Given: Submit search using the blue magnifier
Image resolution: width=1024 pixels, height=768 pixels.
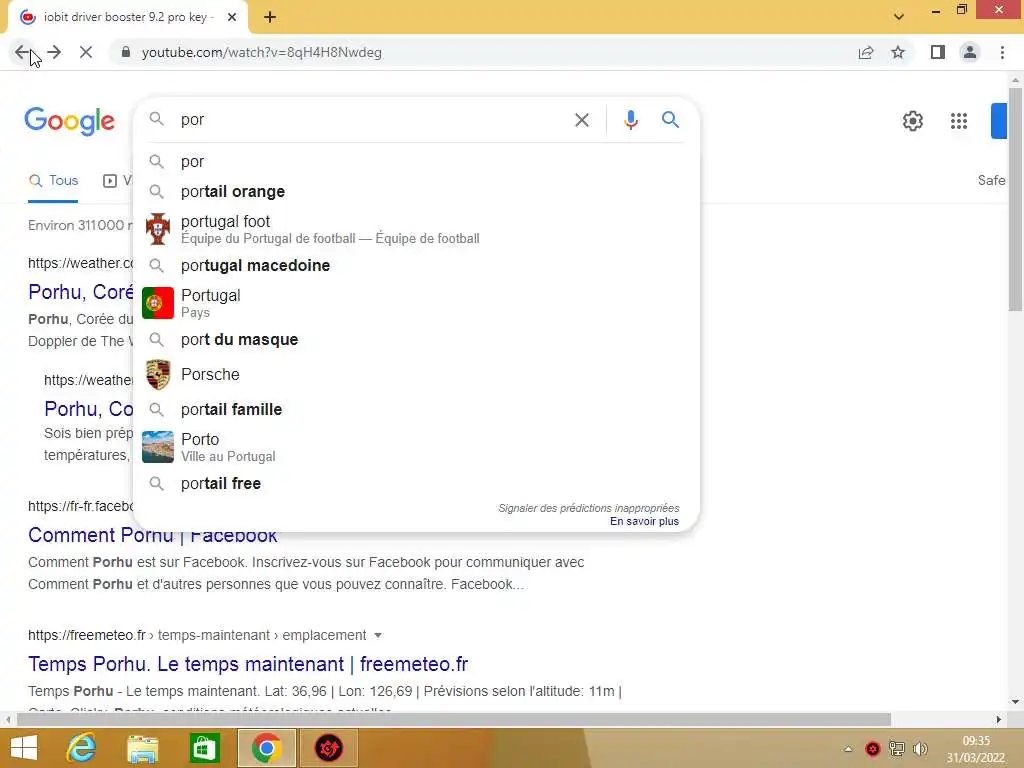Looking at the screenshot, I should (x=671, y=120).
